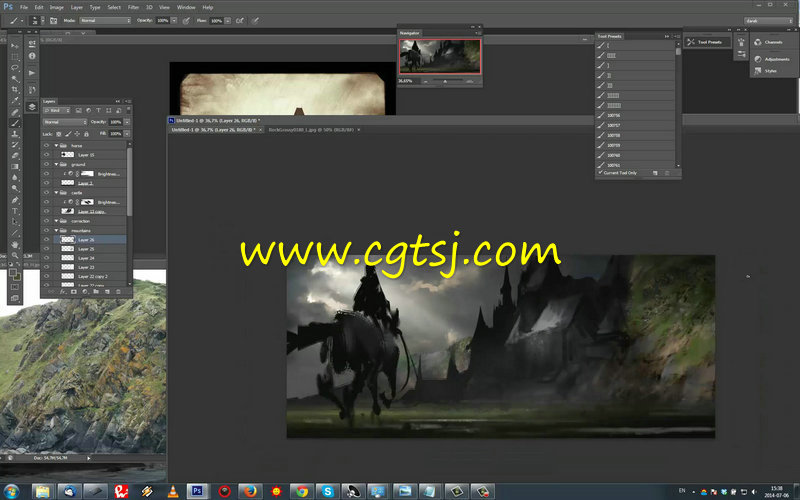This screenshot has width=800, height=500.
Task: Select the Brush tool in the toolbox
Action: click(15, 123)
